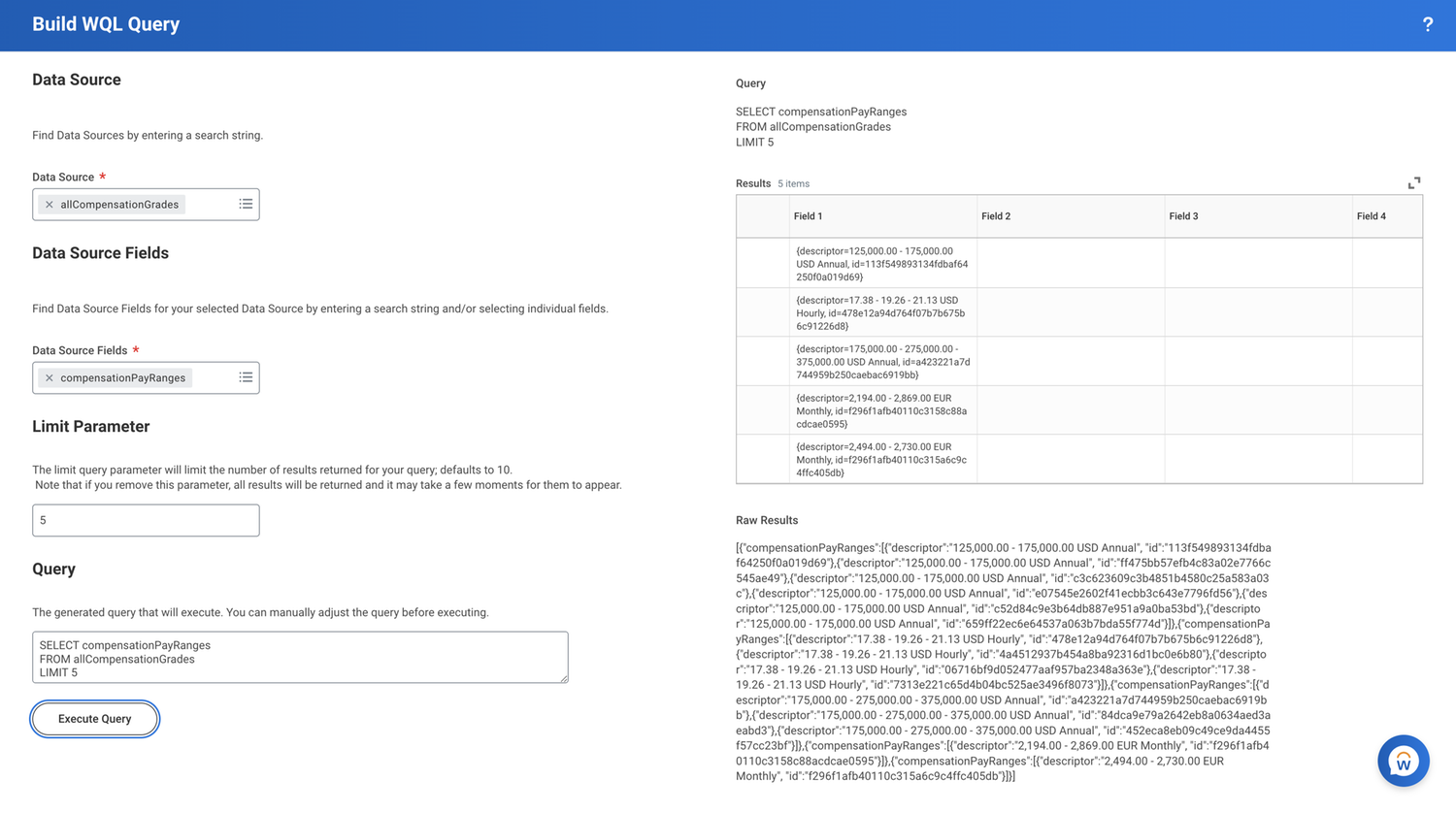The width and height of the screenshot is (1456, 813).
Task: Open the Data Source Fields prompt list icon
Action: point(246,377)
